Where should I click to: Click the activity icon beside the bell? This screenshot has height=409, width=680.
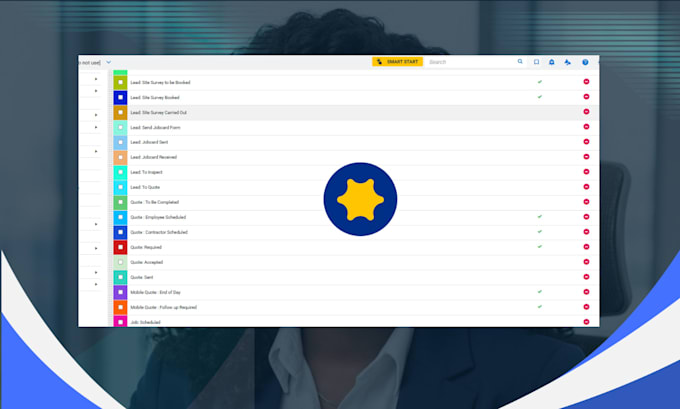pyautogui.click(x=568, y=62)
